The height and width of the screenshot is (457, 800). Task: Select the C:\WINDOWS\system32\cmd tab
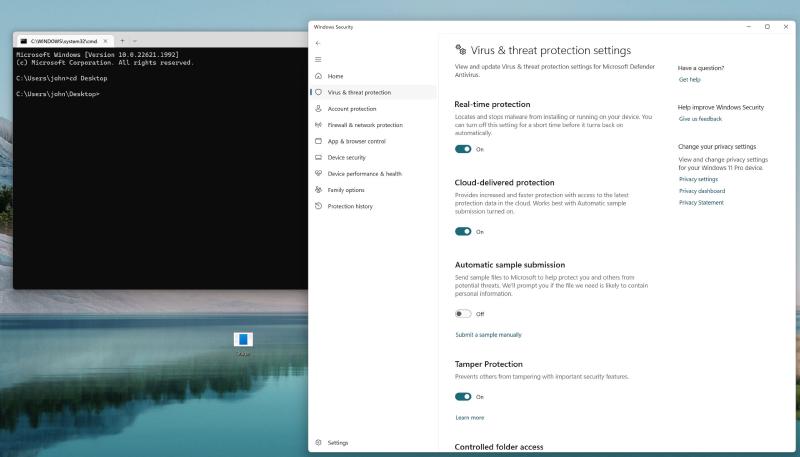[x=64, y=41]
